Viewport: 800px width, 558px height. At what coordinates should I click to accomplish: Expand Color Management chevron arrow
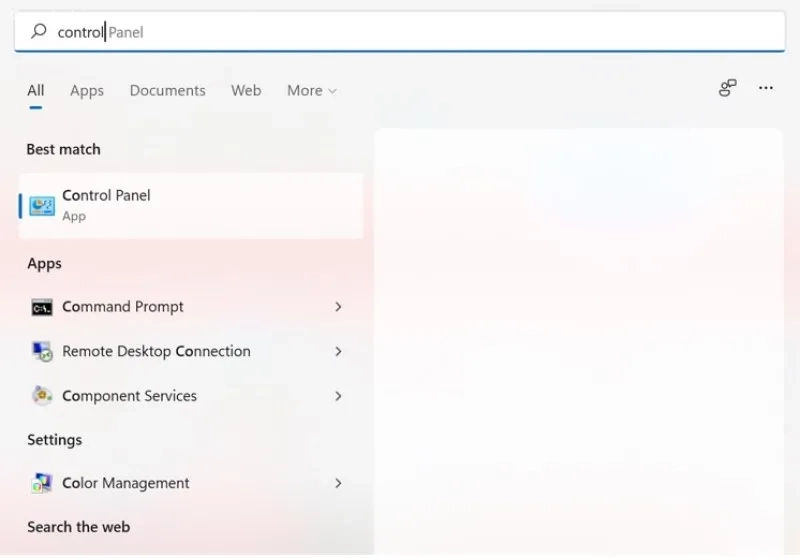click(338, 483)
